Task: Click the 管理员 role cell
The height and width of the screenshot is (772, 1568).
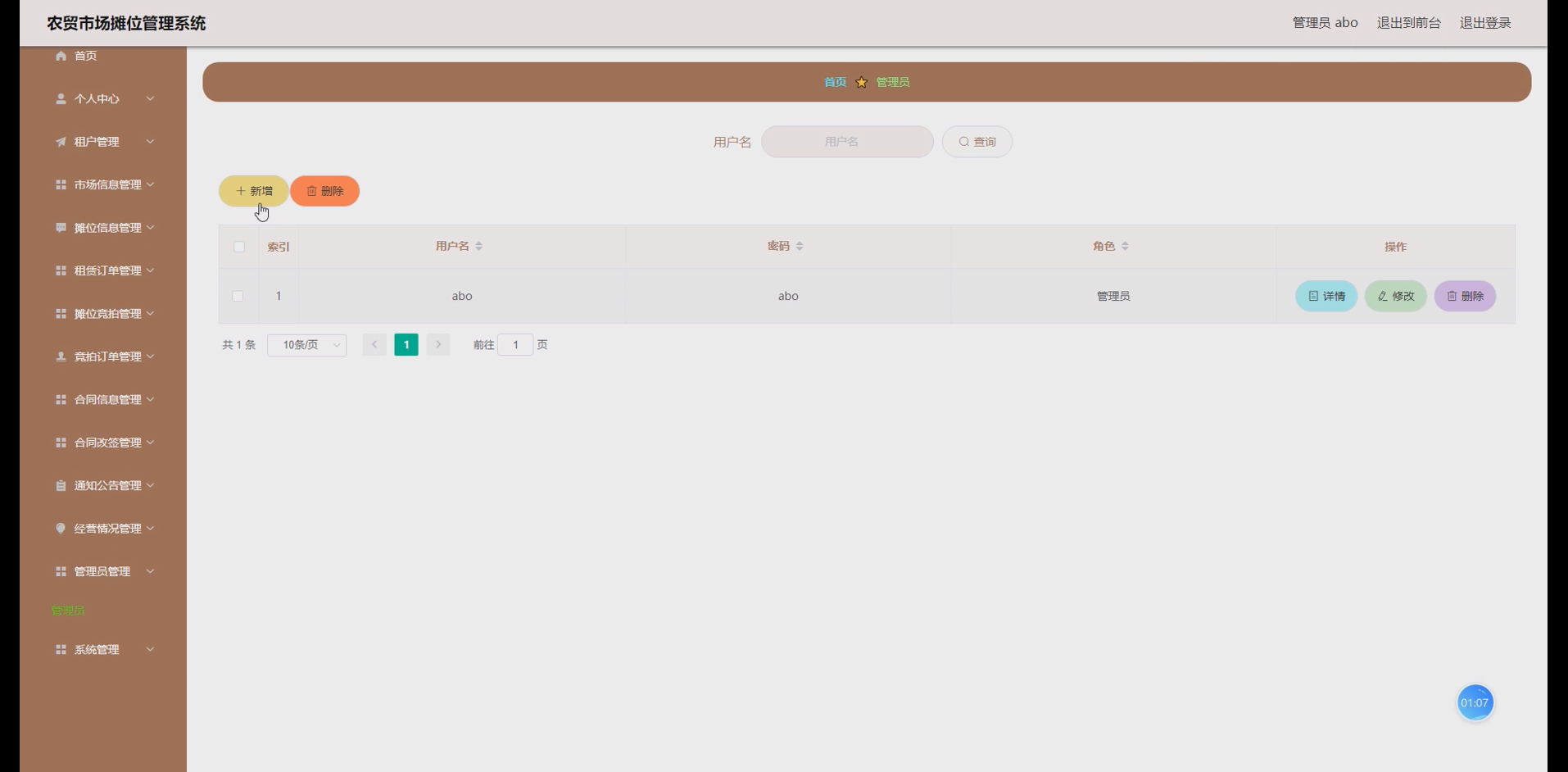Action: coord(1113,296)
